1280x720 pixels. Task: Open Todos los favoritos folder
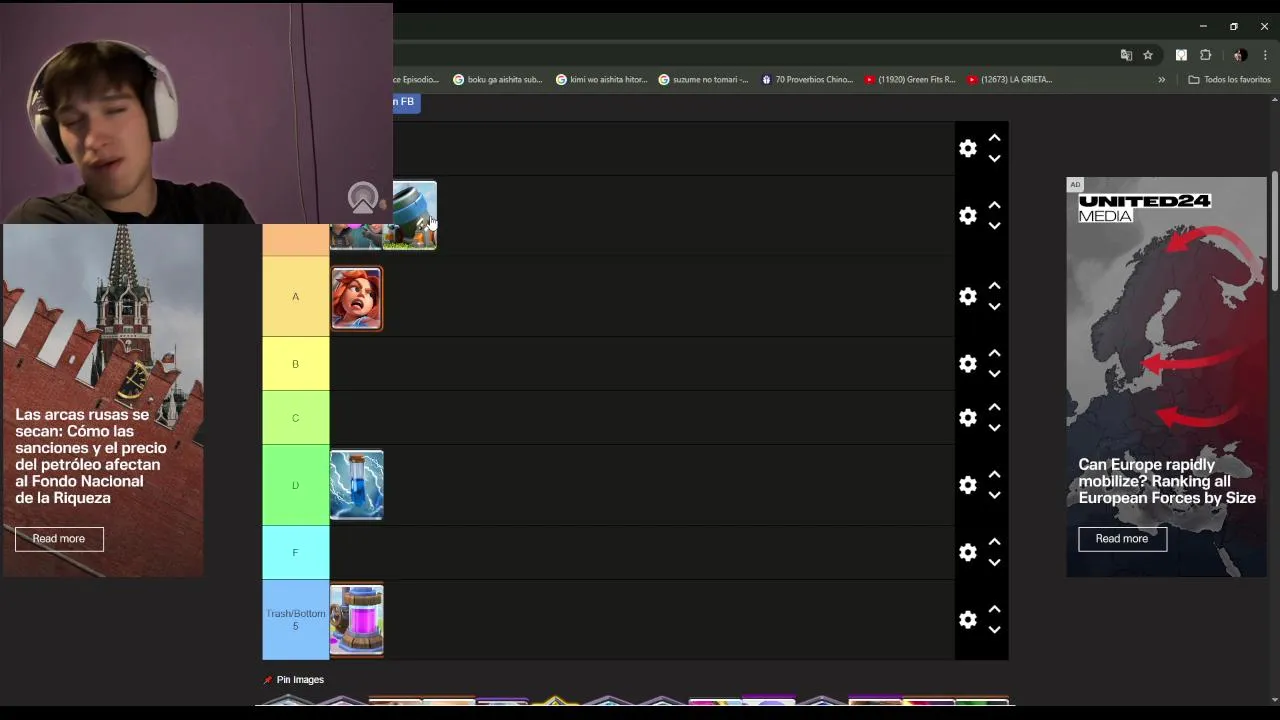1229,80
